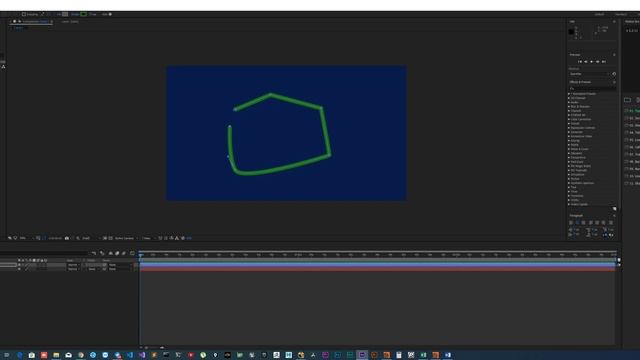Viewport: 640px width, 360px height.
Task: Open the 1 View layout dropdown
Action: click(x=149, y=238)
